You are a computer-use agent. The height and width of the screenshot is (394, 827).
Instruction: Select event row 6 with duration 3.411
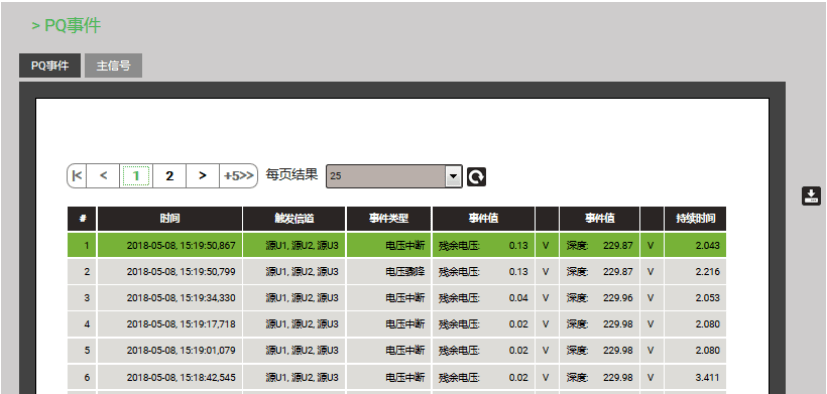tap(397, 378)
